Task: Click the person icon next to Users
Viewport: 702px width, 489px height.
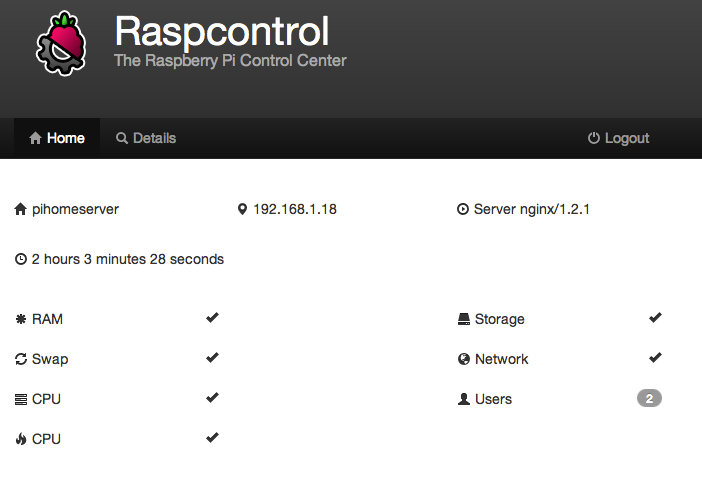Action: point(464,399)
